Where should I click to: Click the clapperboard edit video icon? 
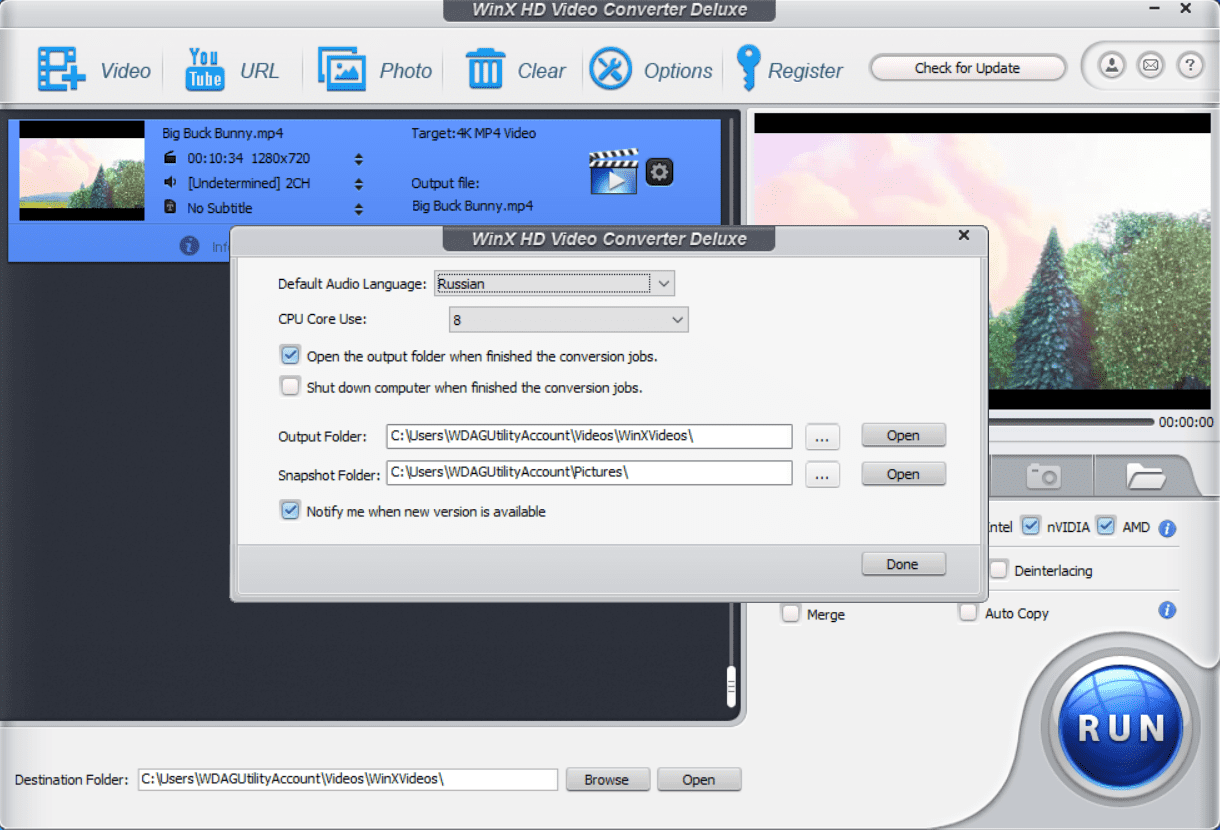pos(614,171)
